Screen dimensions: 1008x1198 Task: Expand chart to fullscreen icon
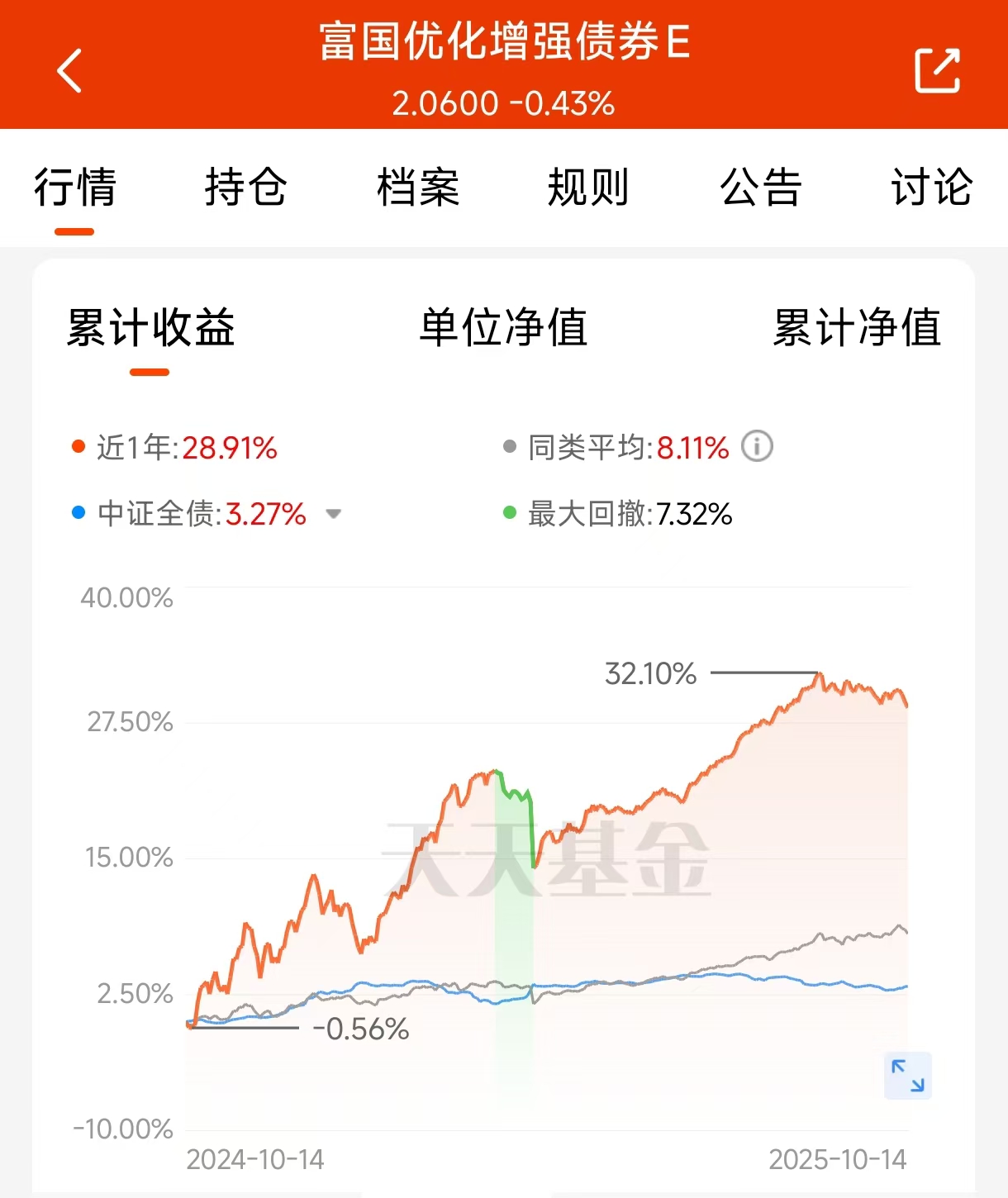(908, 1076)
